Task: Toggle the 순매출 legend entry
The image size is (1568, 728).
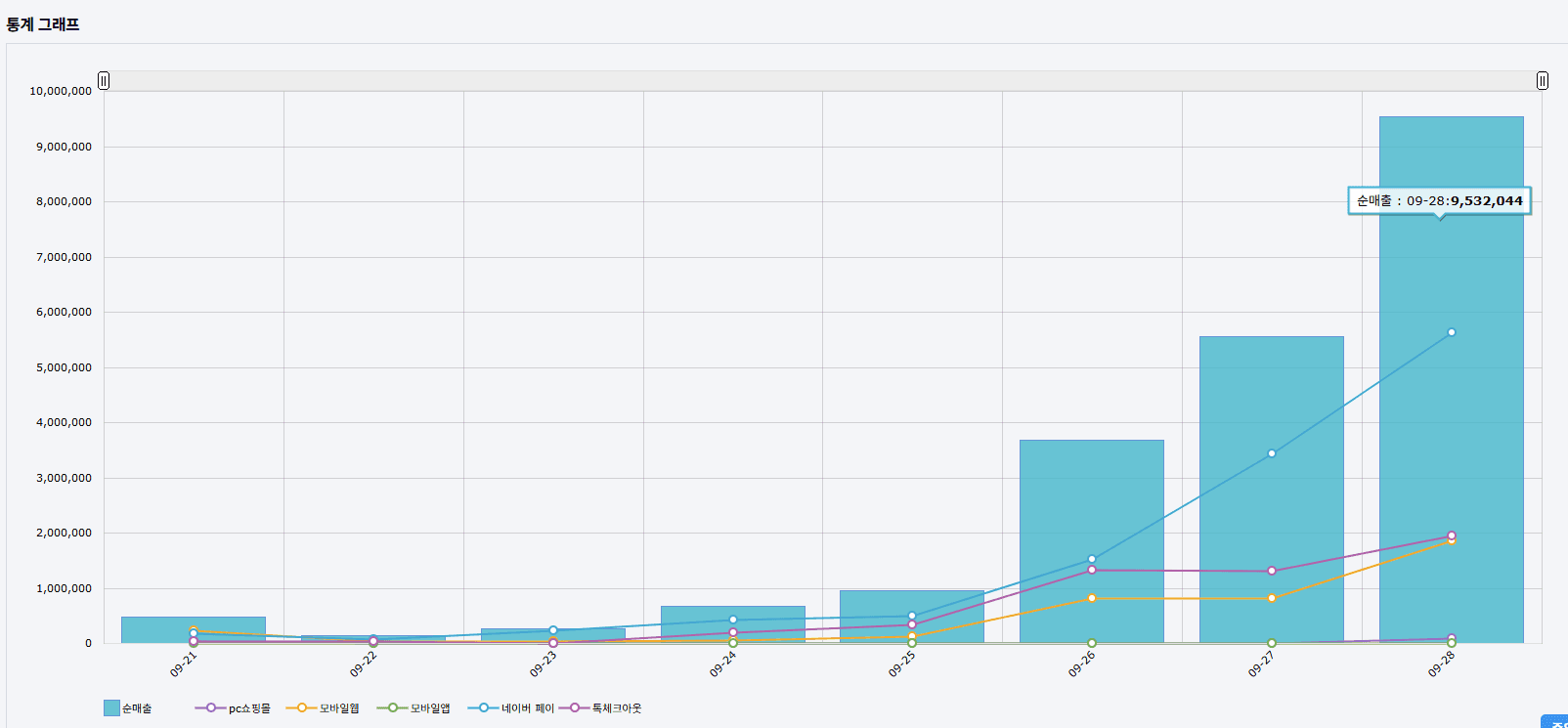Action: (x=128, y=708)
